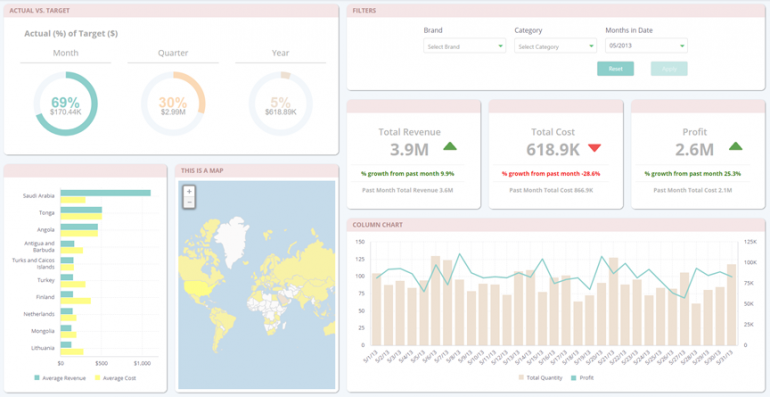Open the Select Category dropdown

(x=555, y=46)
